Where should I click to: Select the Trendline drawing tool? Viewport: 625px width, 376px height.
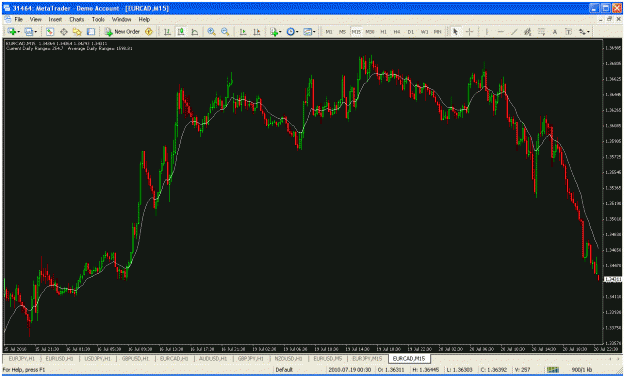click(514, 31)
